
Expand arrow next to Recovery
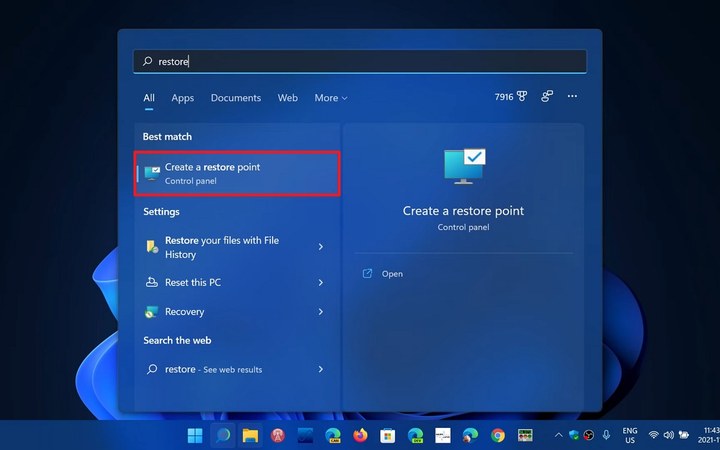tap(321, 312)
